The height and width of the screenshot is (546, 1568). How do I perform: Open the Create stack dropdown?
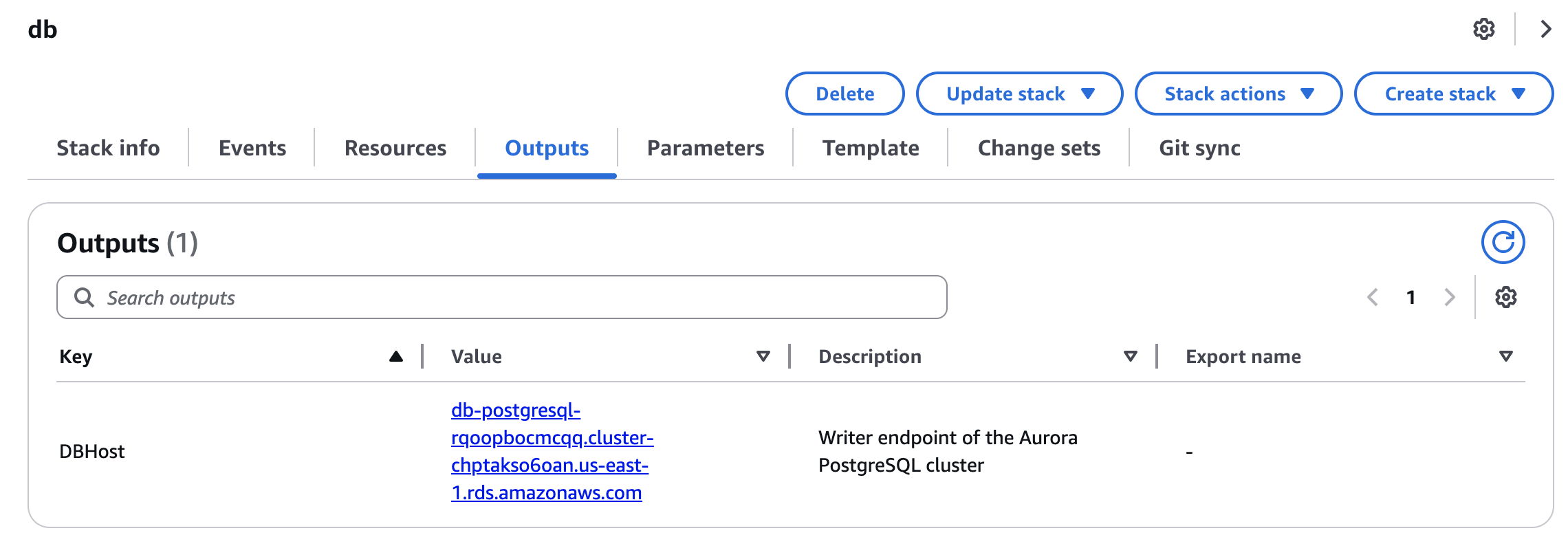click(1454, 94)
